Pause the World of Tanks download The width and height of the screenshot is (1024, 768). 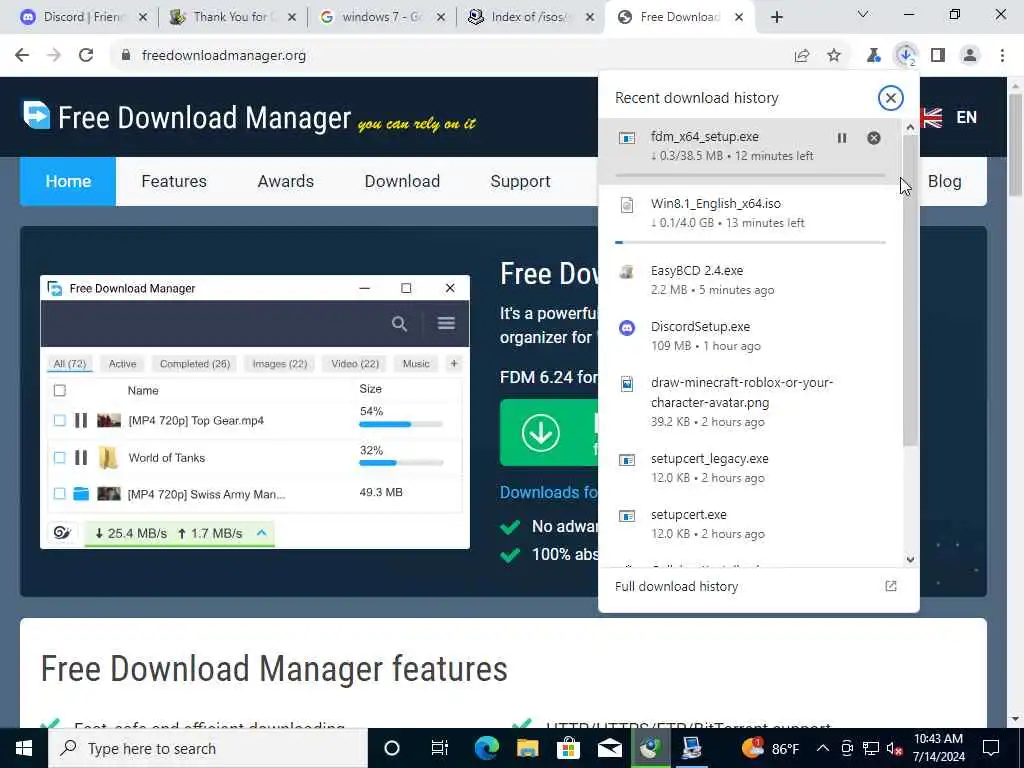[81, 458]
